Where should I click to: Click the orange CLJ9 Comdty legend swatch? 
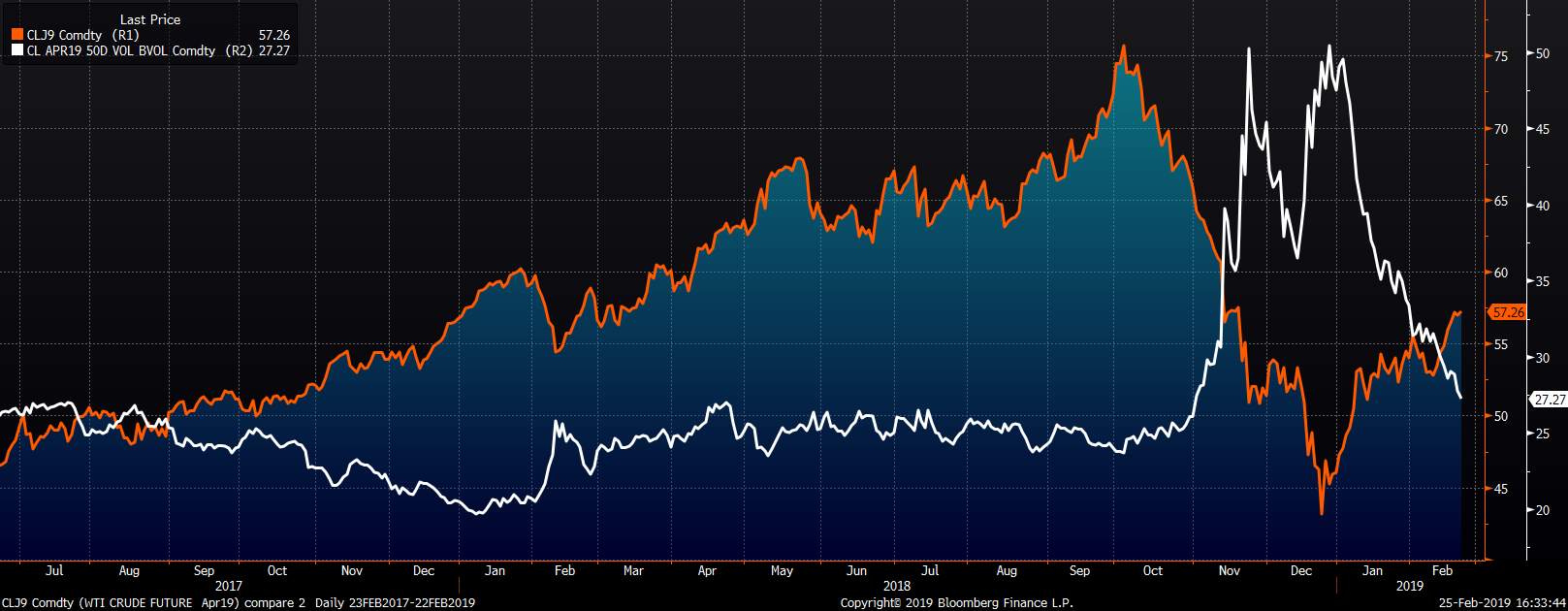(x=17, y=35)
